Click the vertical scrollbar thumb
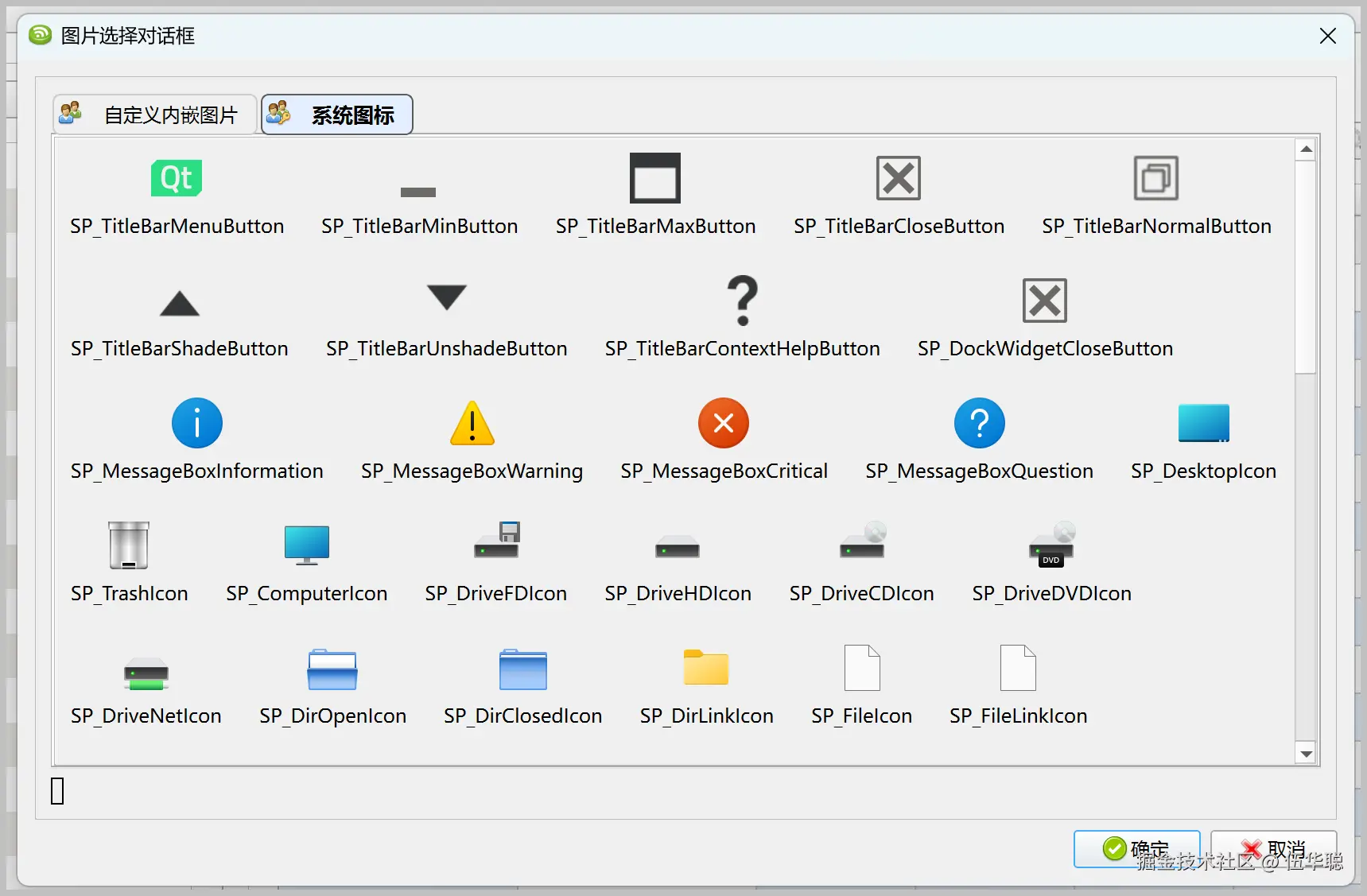The width and height of the screenshot is (1367, 896). coord(1306,267)
